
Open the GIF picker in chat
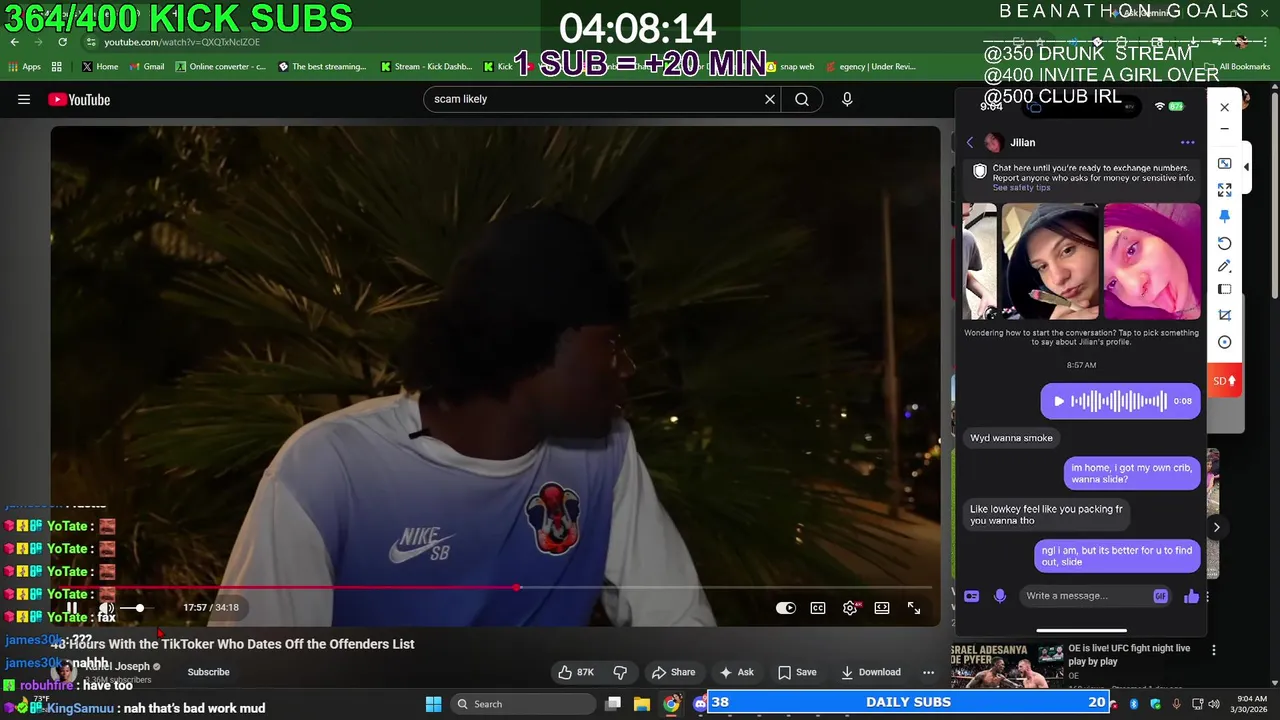pos(1160,596)
